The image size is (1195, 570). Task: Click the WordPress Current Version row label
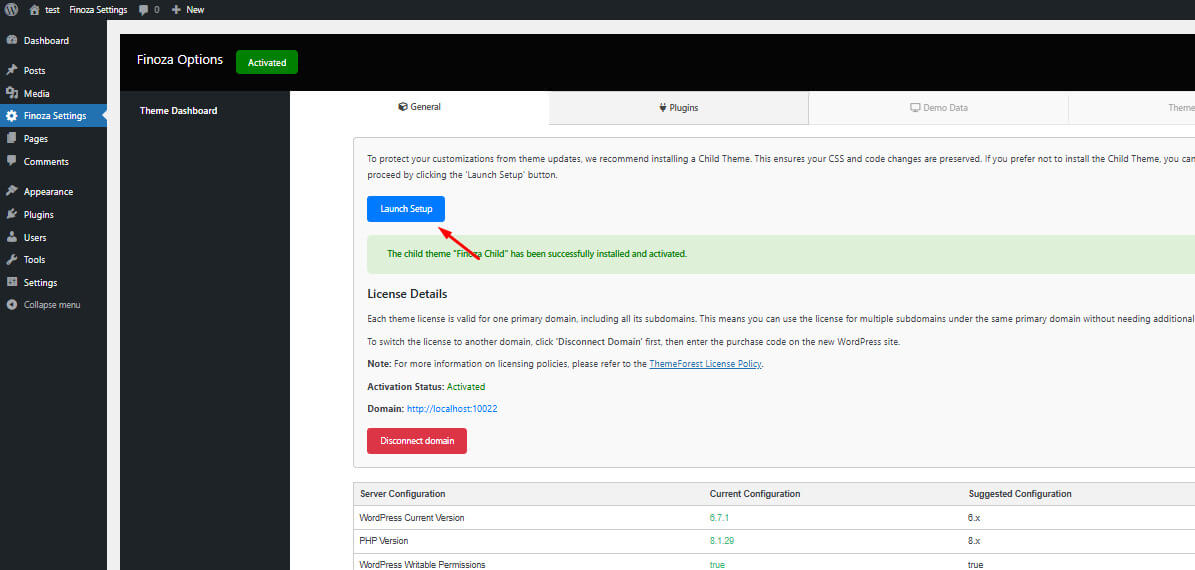[412, 517]
